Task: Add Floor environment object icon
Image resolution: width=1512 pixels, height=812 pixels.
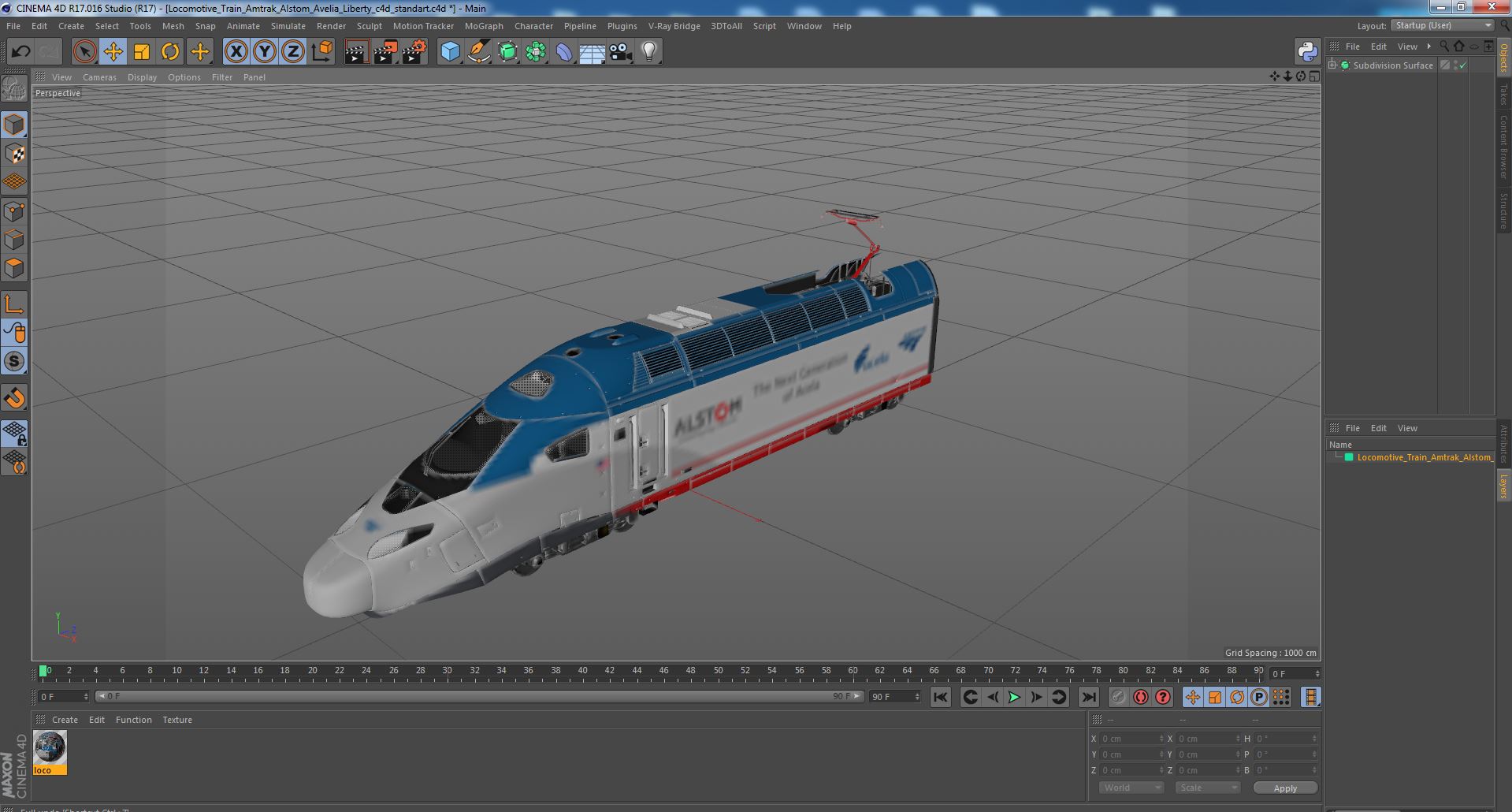Action: click(593, 52)
